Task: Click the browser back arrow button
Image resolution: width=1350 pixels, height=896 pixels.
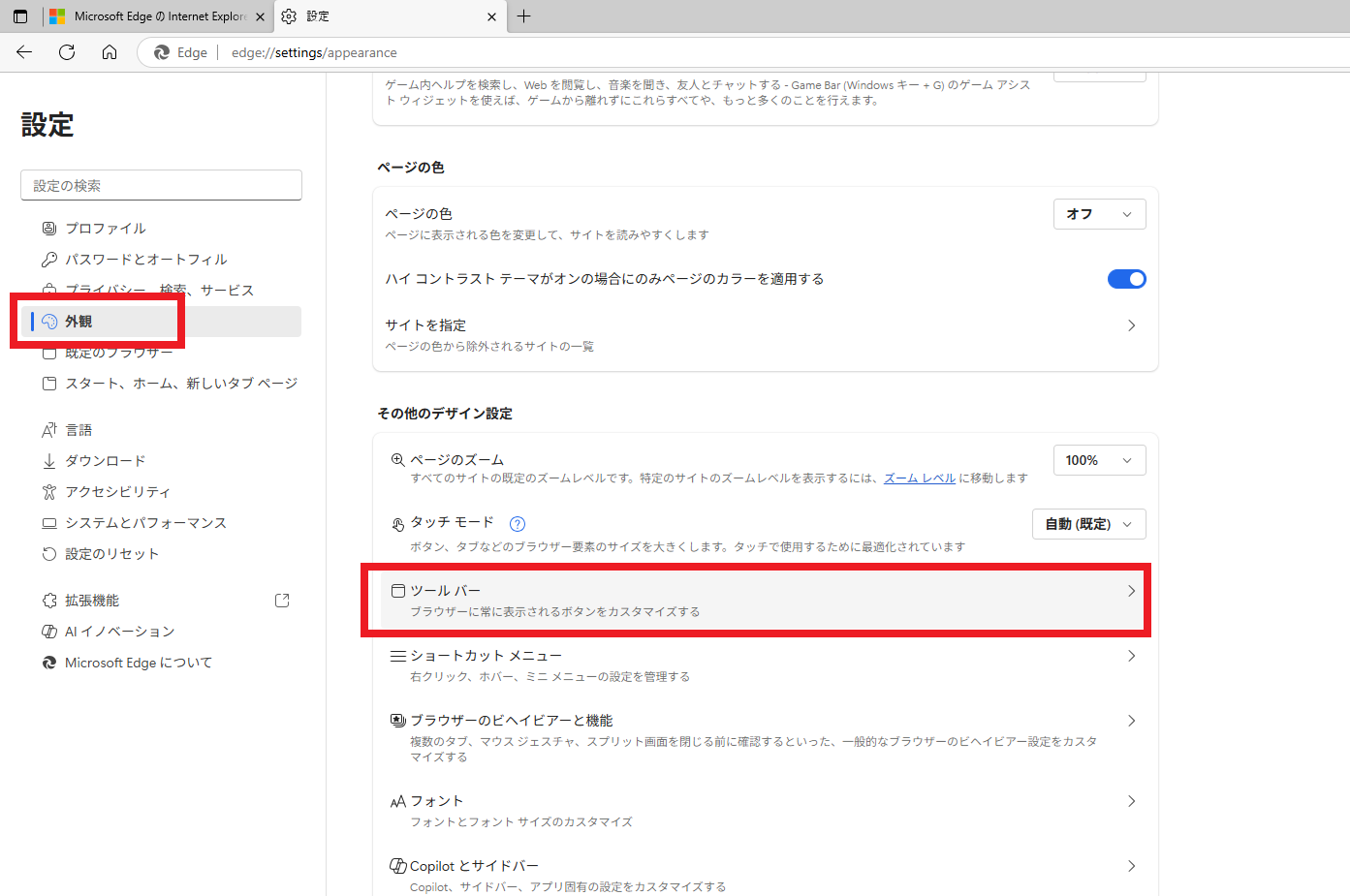Action: [24, 52]
